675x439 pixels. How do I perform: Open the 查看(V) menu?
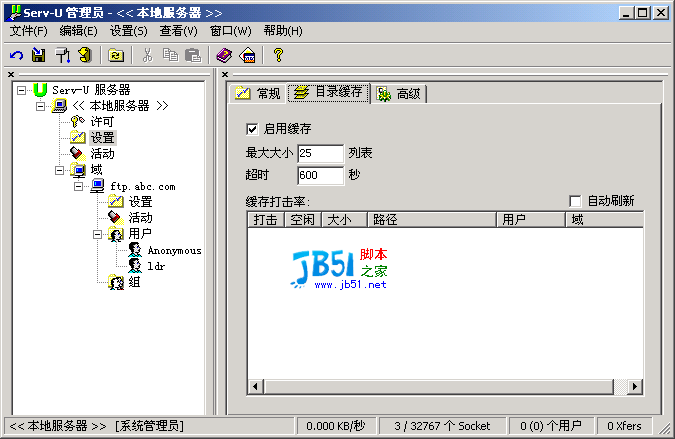click(x=178, y=31)
